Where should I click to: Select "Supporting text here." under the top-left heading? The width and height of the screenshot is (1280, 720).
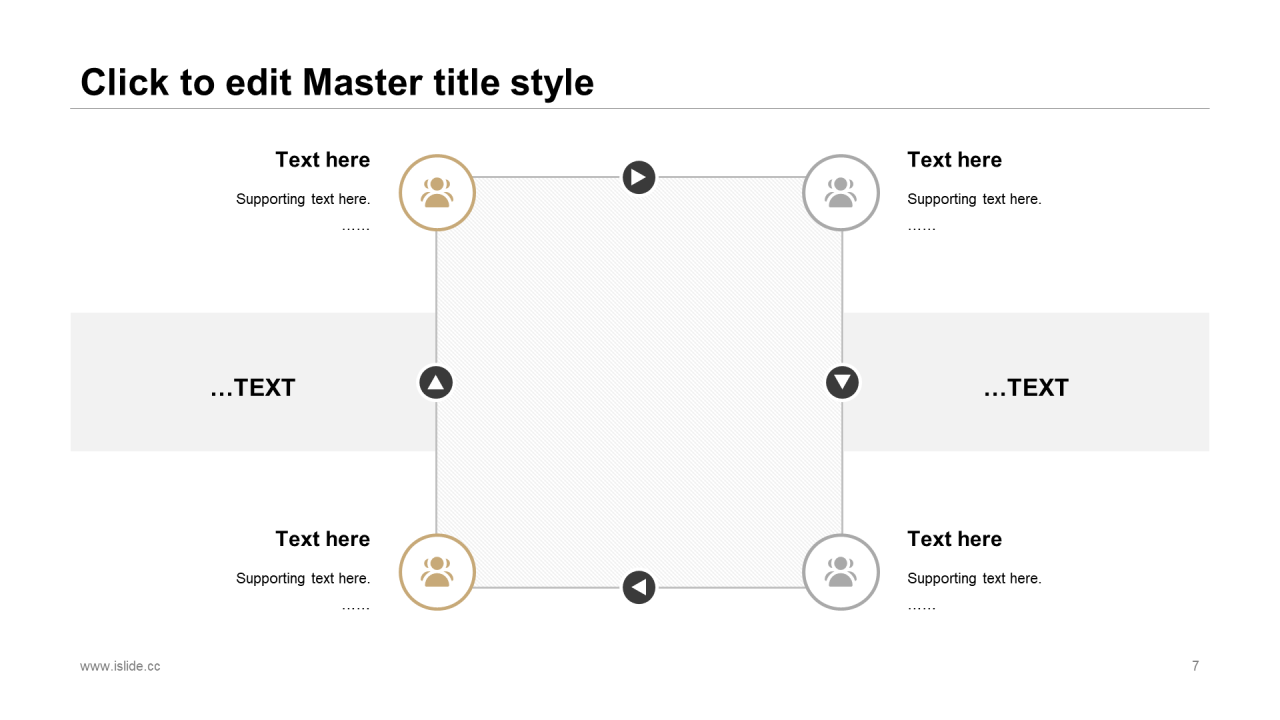303,199
